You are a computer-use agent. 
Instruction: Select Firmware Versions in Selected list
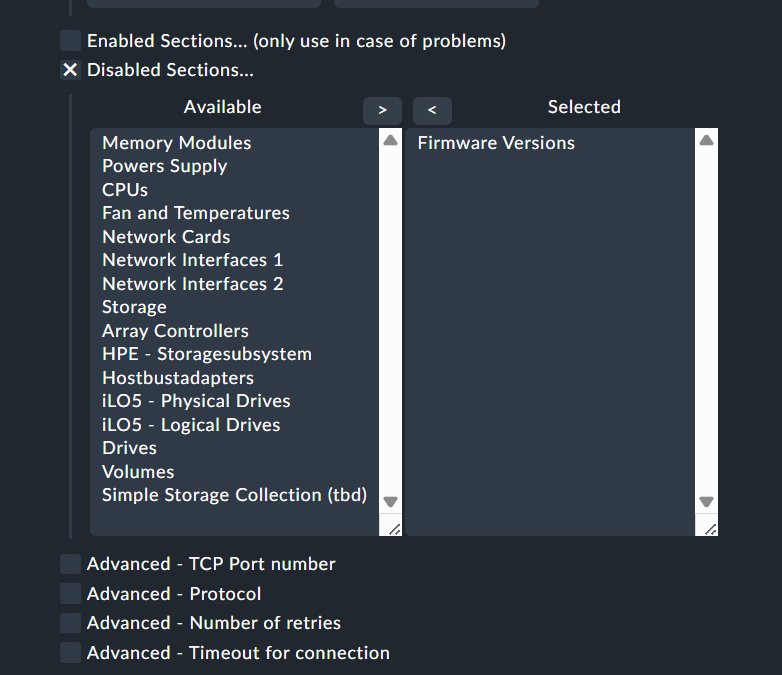pyautogui.click(x=496, y=143)
